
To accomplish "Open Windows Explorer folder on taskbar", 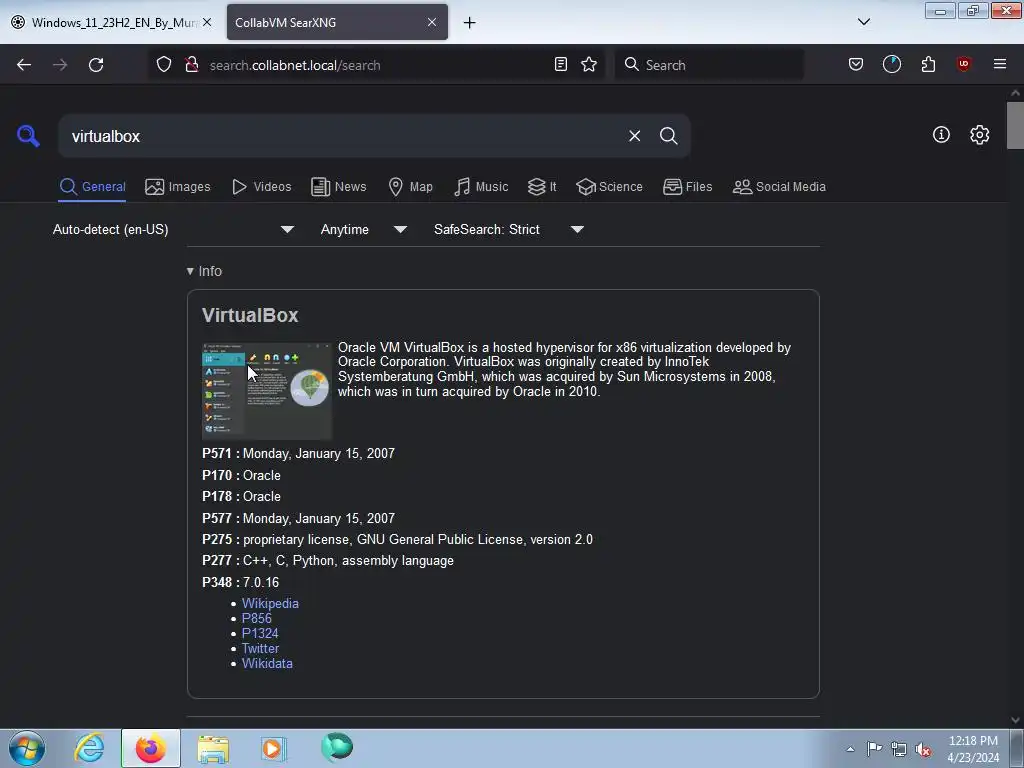I will point(213,748).
